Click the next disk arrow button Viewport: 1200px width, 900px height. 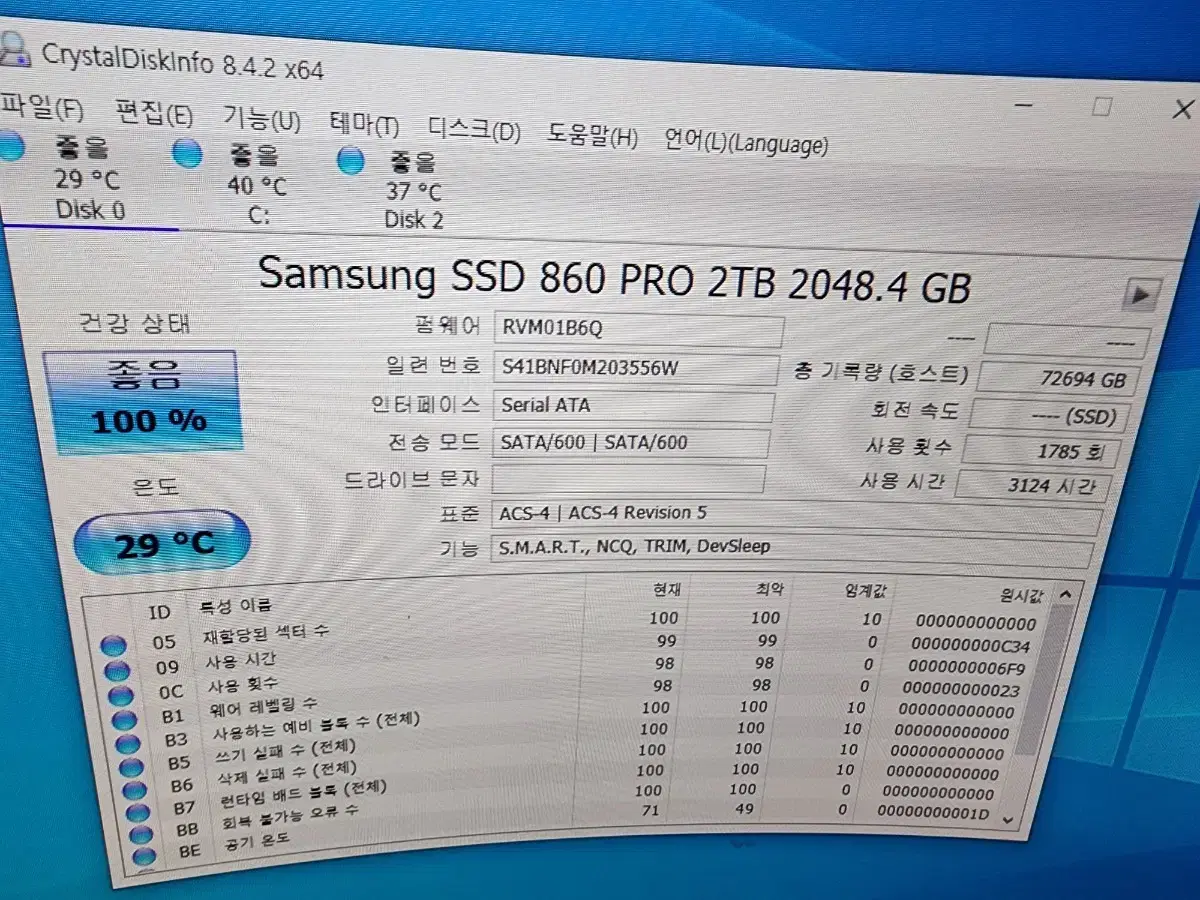pyautogui.click(x=1140, y=295)
